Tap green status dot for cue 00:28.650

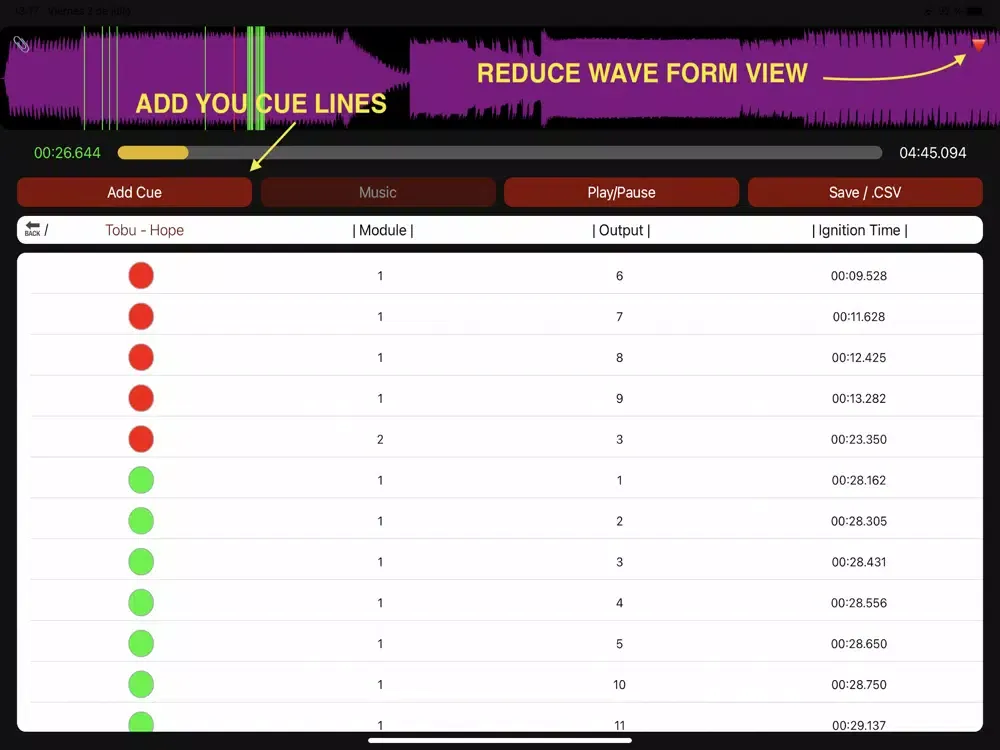[x=141, y=643]
